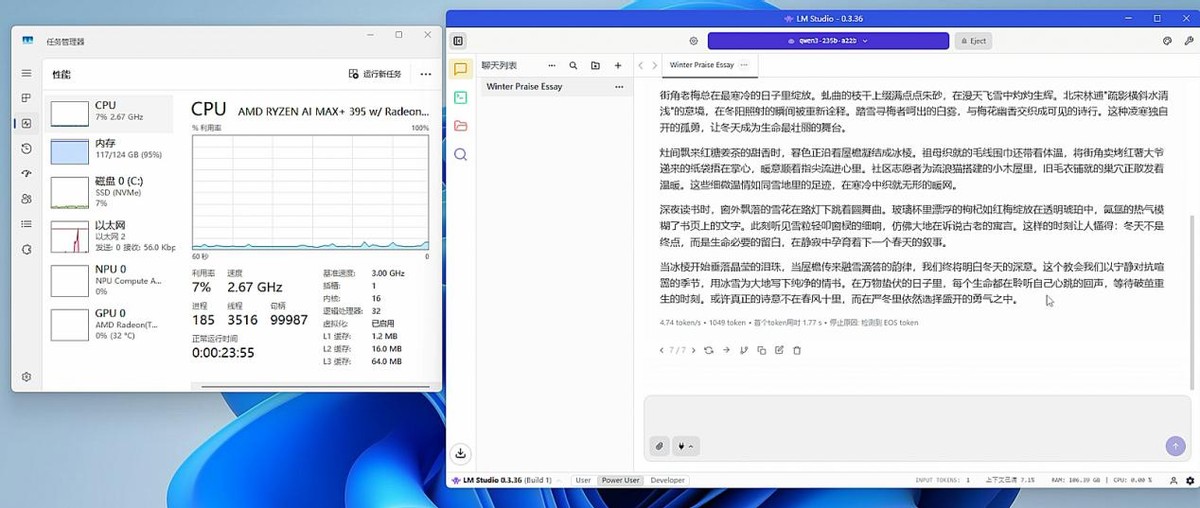This screenshot has height=508, width=1200.
Task: Show next response variant arrow
Action: point(692,350)
